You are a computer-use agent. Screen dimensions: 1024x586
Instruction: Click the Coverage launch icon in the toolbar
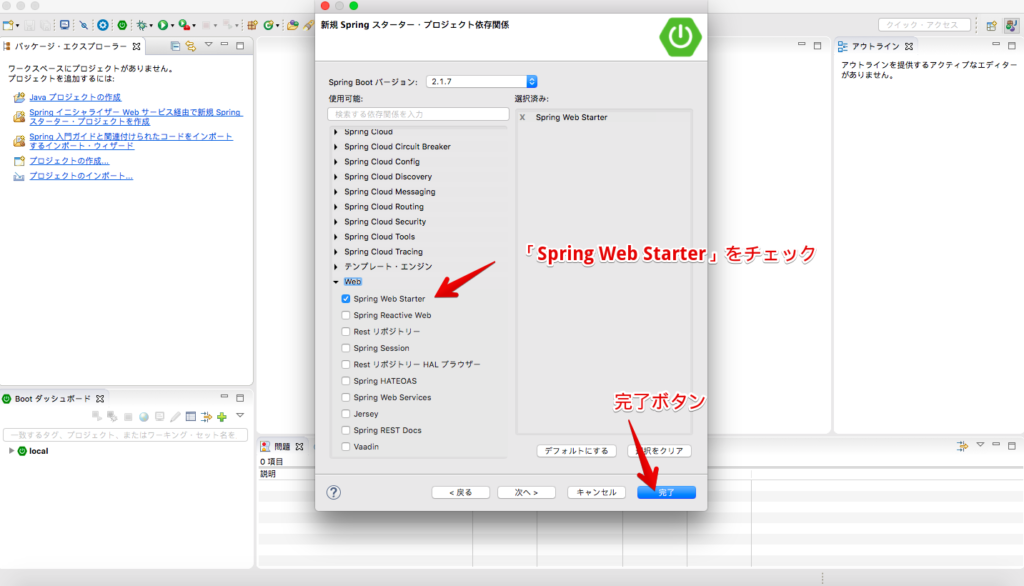183,24
